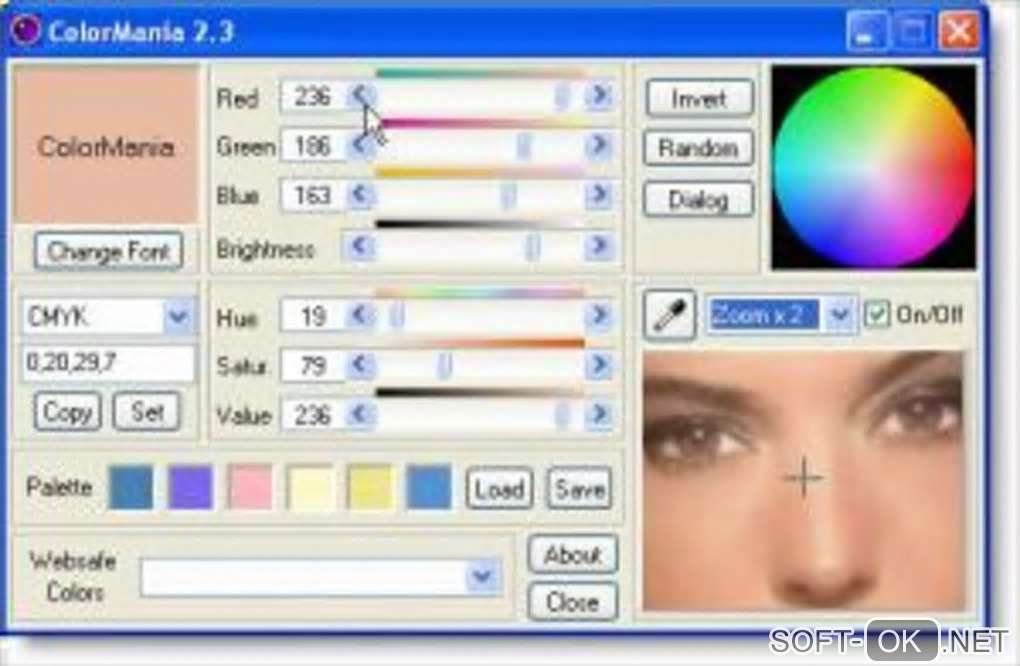Click the Brightness slider left arrow
This screenshot has height=666, width=1020.
pos(360,246)
